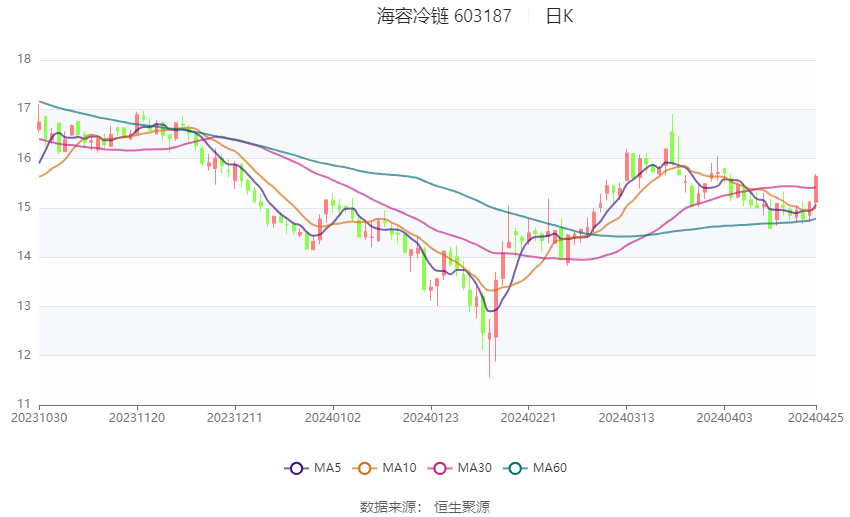The height and width of the screenshot is (517, 850).
Task: Hide the MA10 line via its legend label
Action: (x=399, y=467)
